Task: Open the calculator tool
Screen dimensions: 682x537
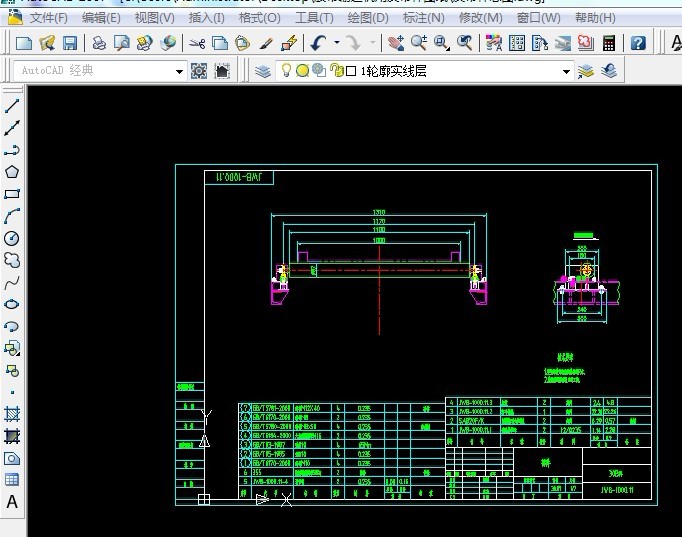Action: pyautogui.click(x=608, y=43)
